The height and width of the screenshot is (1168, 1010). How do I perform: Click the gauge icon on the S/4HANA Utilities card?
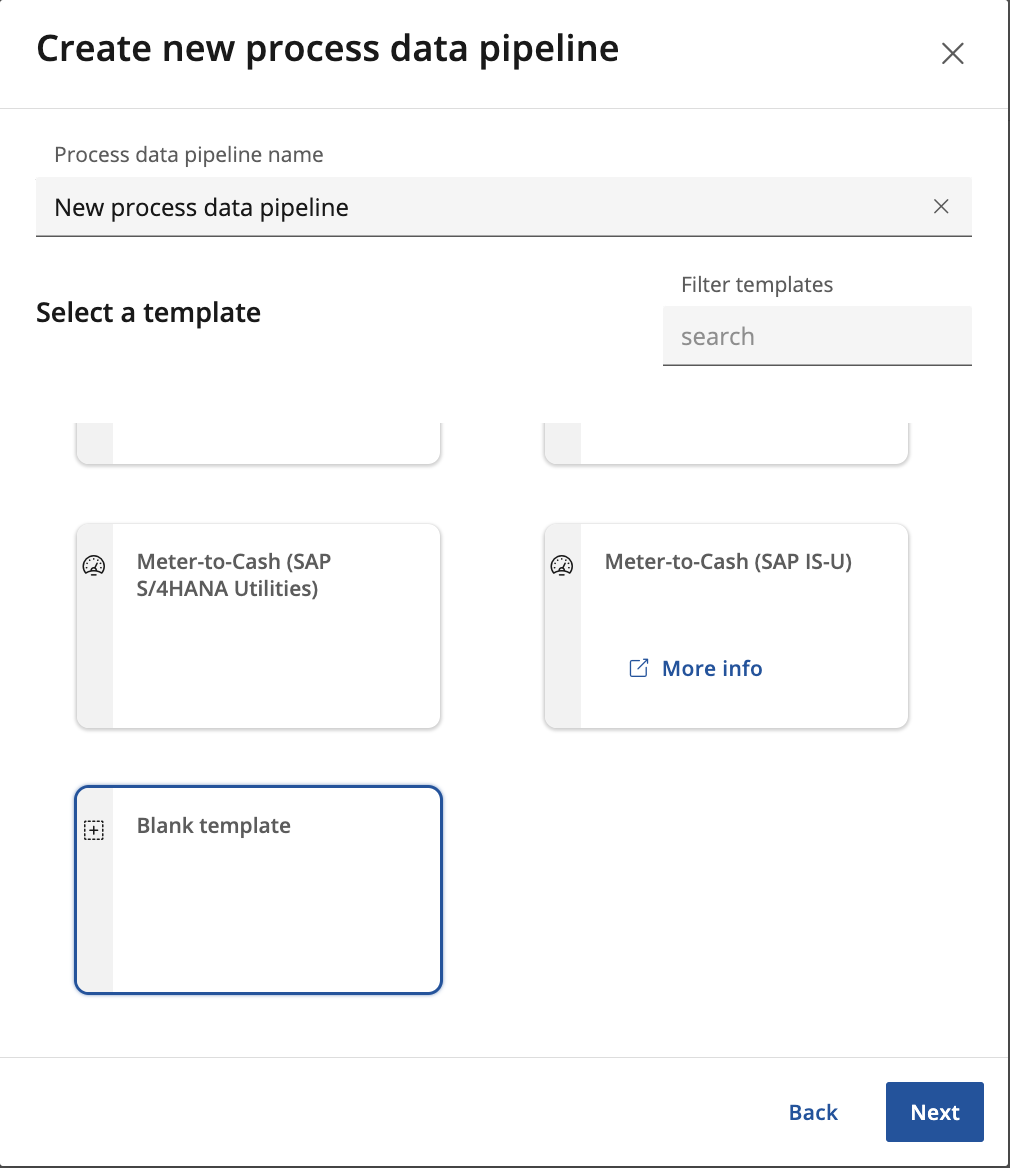click(x=94, y=565)
